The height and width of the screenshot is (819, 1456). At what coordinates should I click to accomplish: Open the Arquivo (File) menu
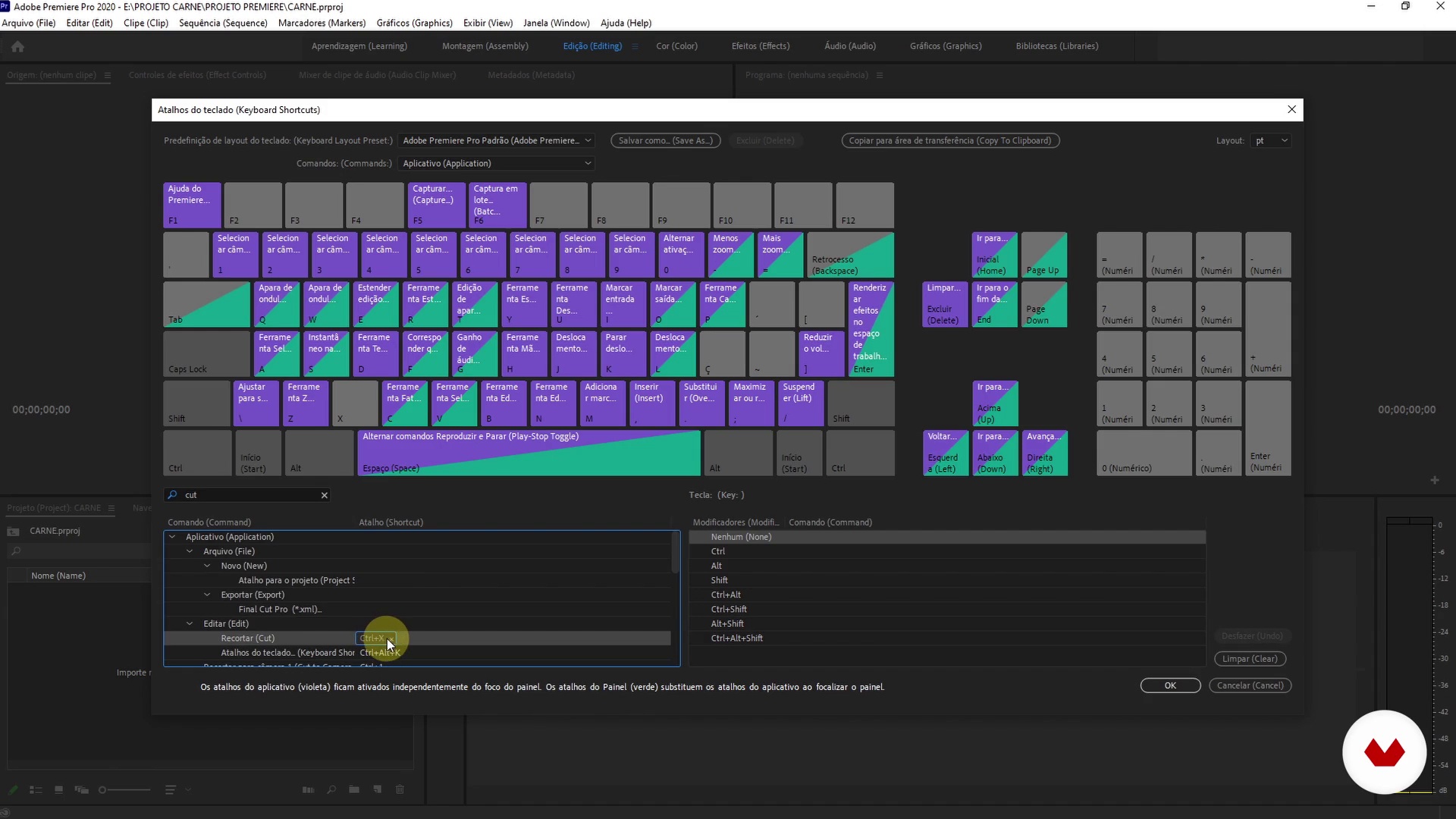click(29, 23)
